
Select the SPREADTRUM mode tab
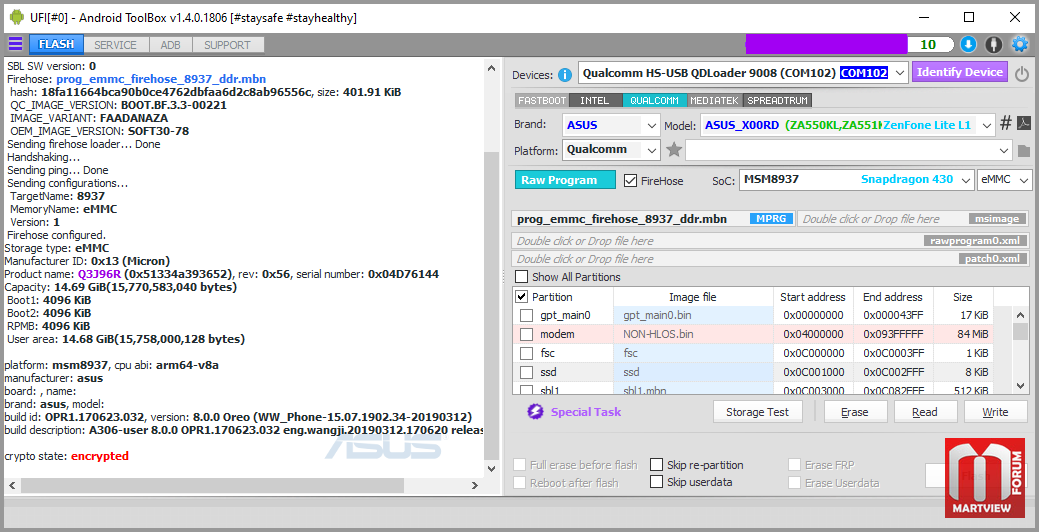(777, 101)
